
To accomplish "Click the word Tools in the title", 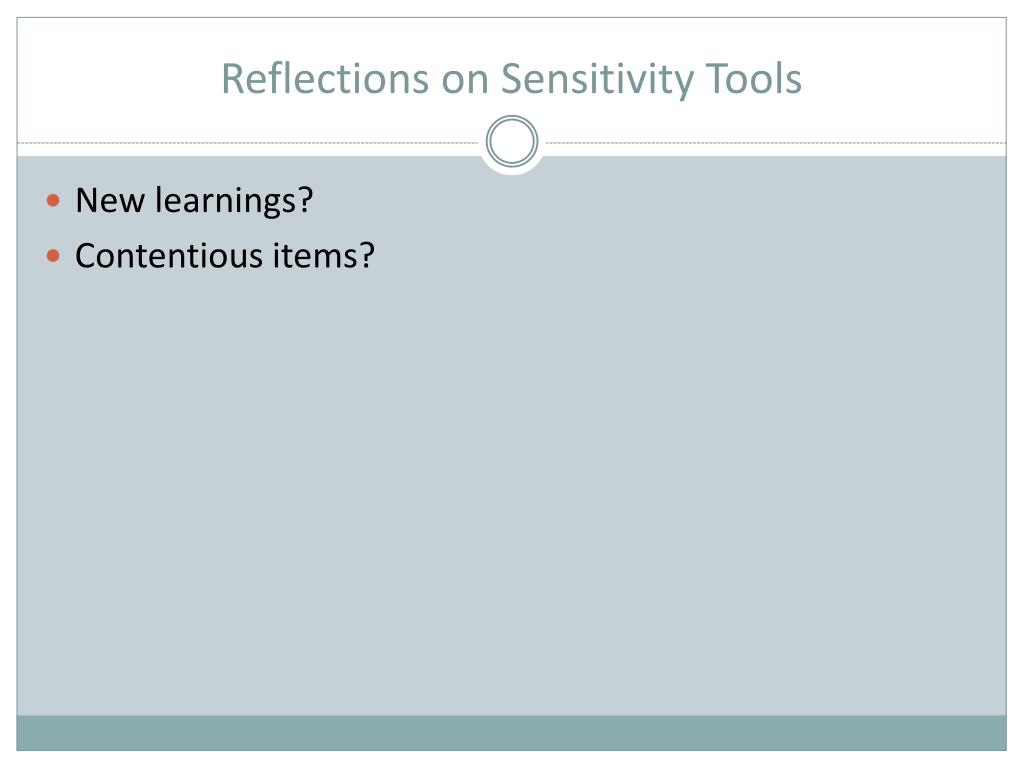I will coord(753,78).
